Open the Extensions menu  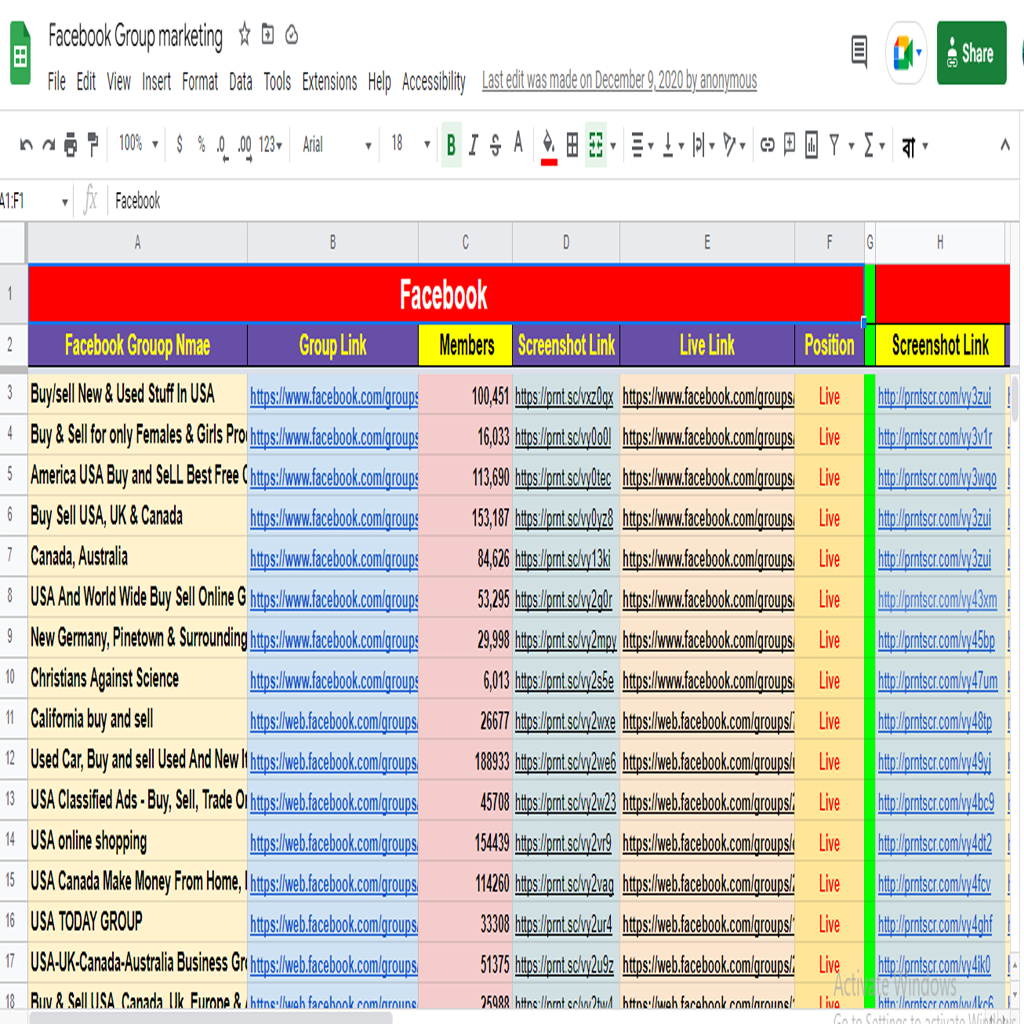pos(329,82)
